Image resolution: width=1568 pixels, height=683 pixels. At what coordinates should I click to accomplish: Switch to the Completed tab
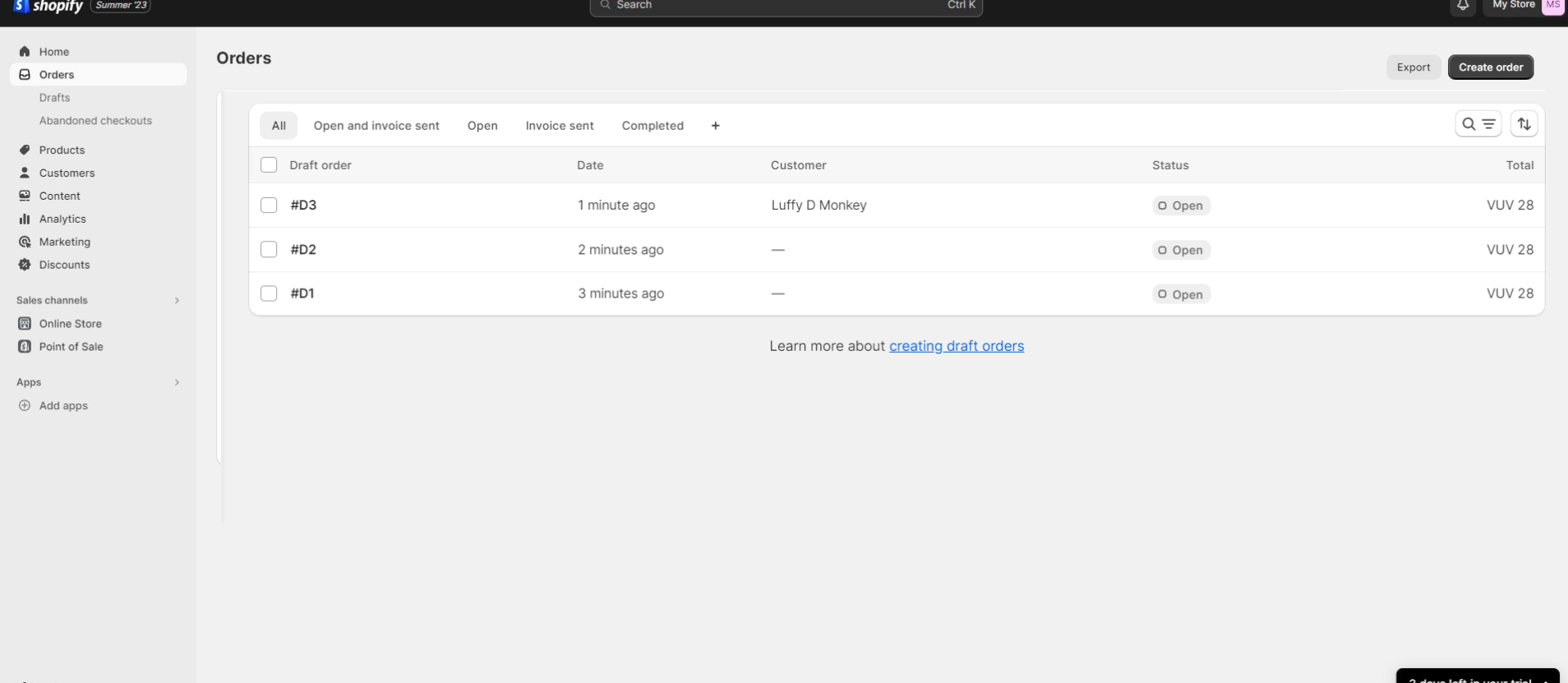point(653,126)
